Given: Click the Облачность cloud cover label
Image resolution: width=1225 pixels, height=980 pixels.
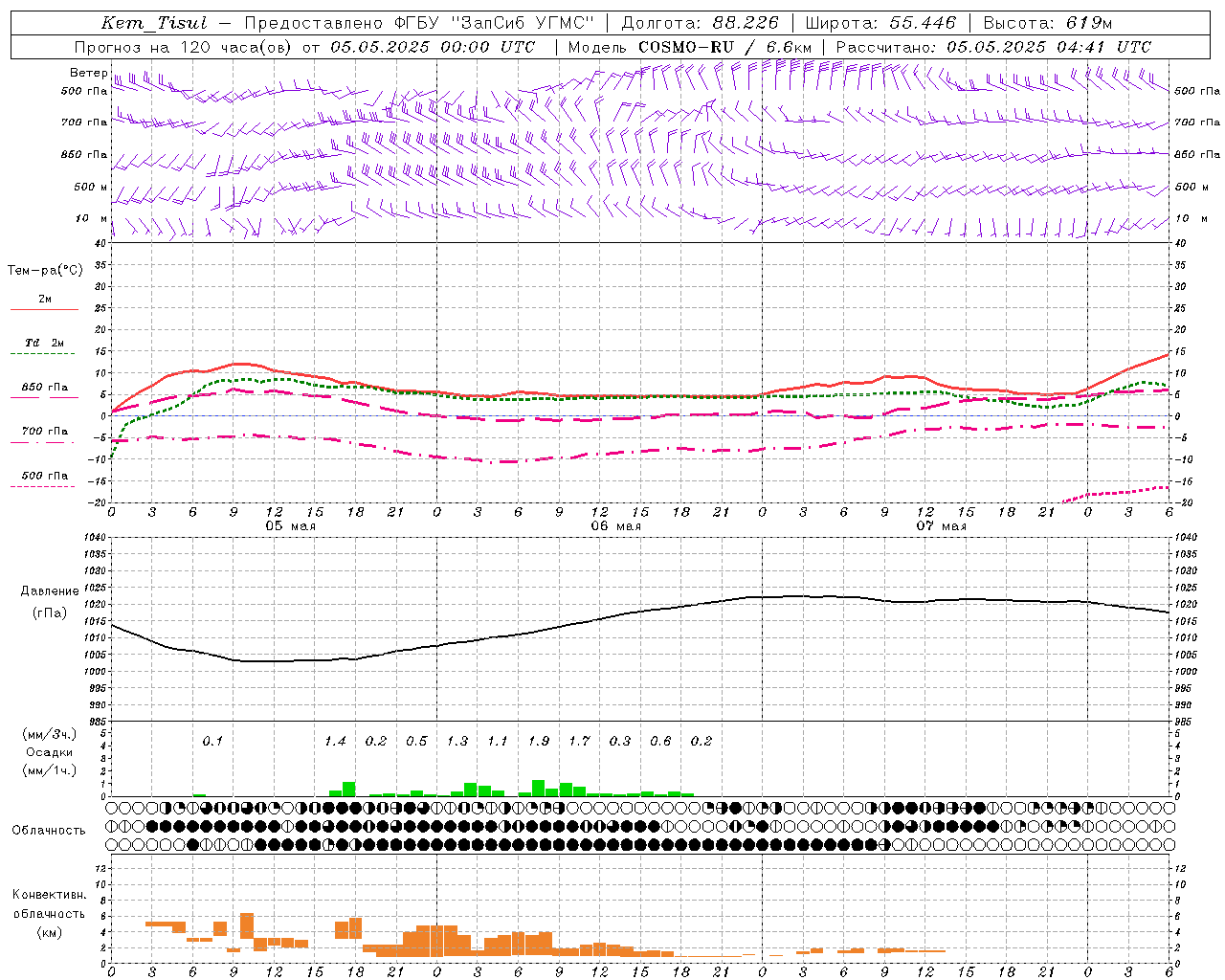Looking at the screenshot, I should pyautogui.click(x=49, y=830).
